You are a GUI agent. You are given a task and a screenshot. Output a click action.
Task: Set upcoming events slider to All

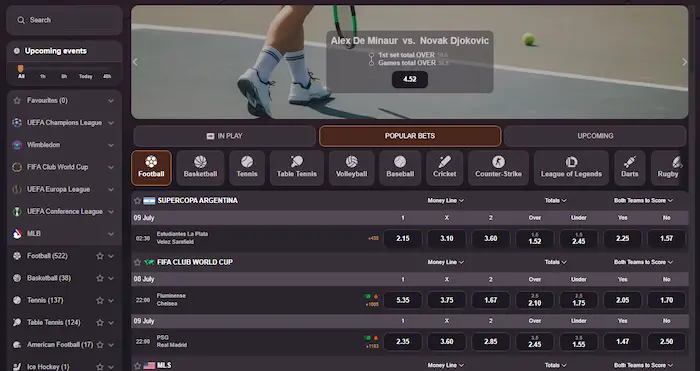(21, 76)
